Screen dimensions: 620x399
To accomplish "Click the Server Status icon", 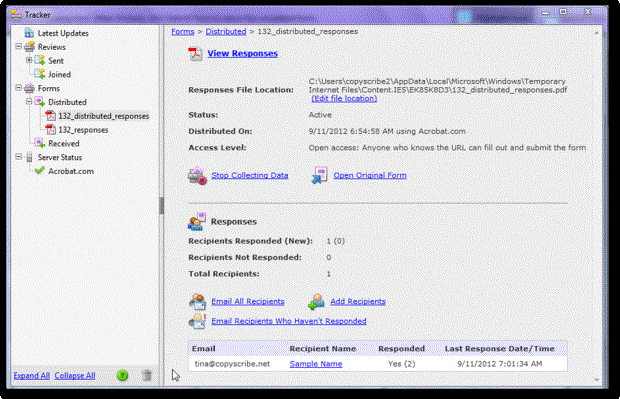I will pos(29,157).
